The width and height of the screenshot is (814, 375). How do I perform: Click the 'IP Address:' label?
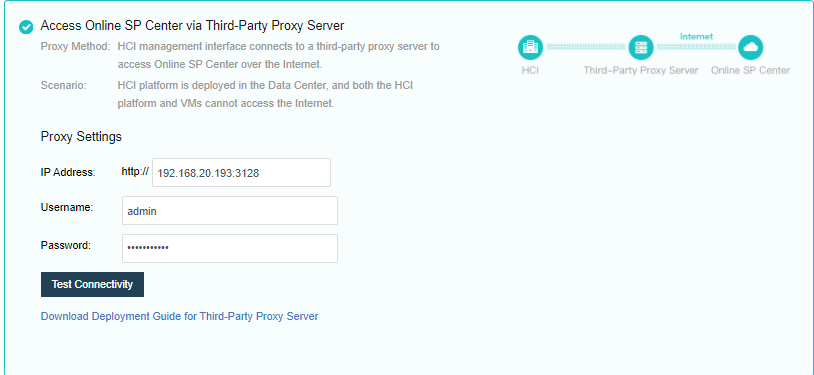[x=68, y=172]
